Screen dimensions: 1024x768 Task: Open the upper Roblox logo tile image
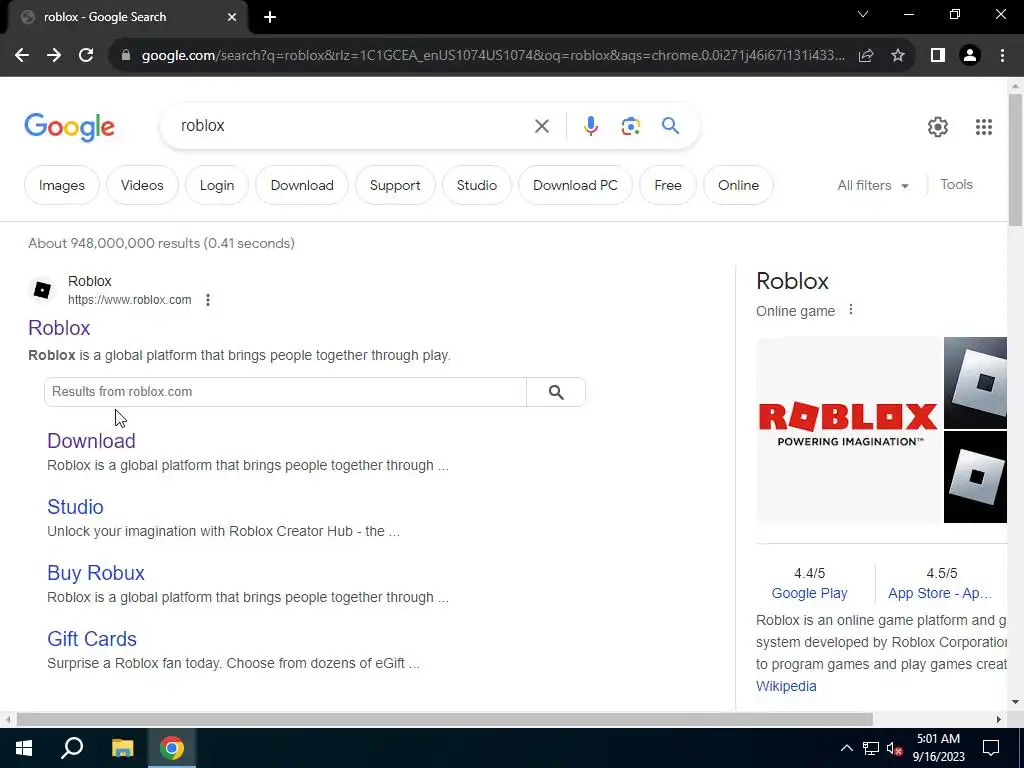click(975, 383)
